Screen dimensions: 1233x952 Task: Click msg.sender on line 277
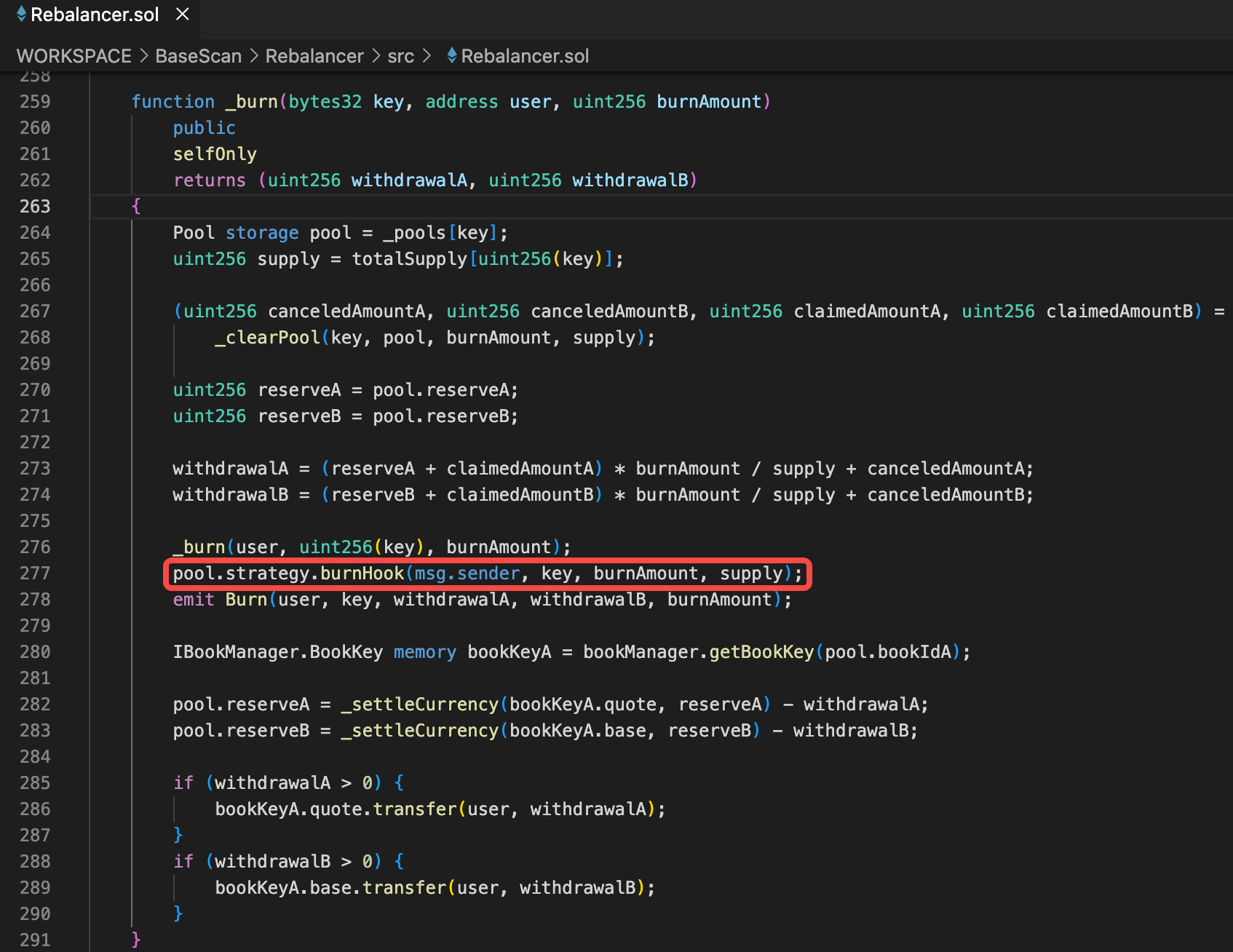coord(467,574)
